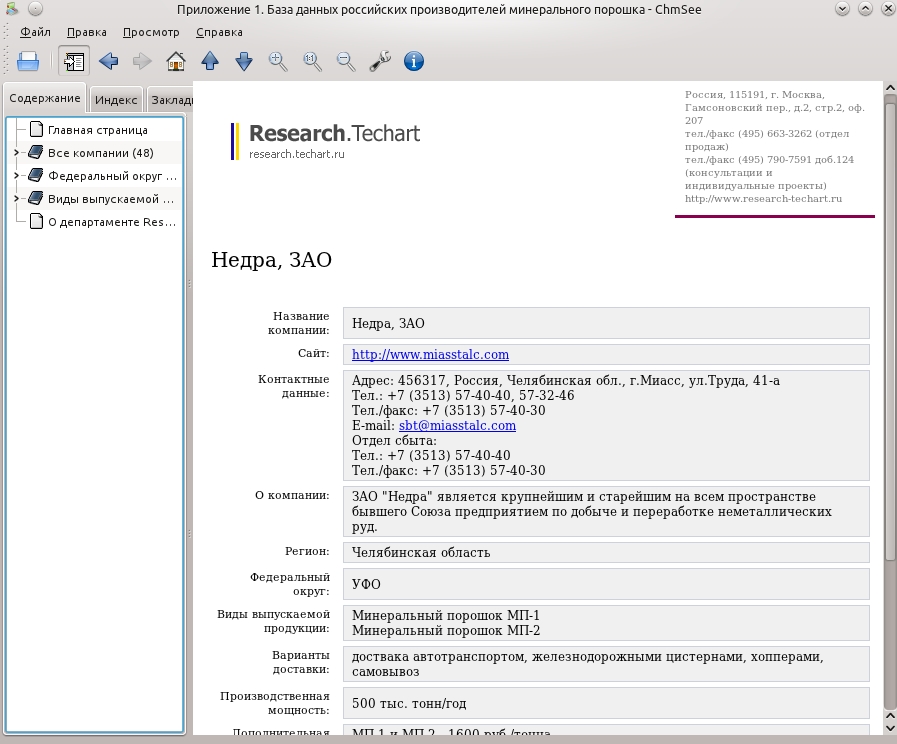897x744 pixels.
Task: Click the book icon of Виды выпускаемой
Action: pos(35,198)
